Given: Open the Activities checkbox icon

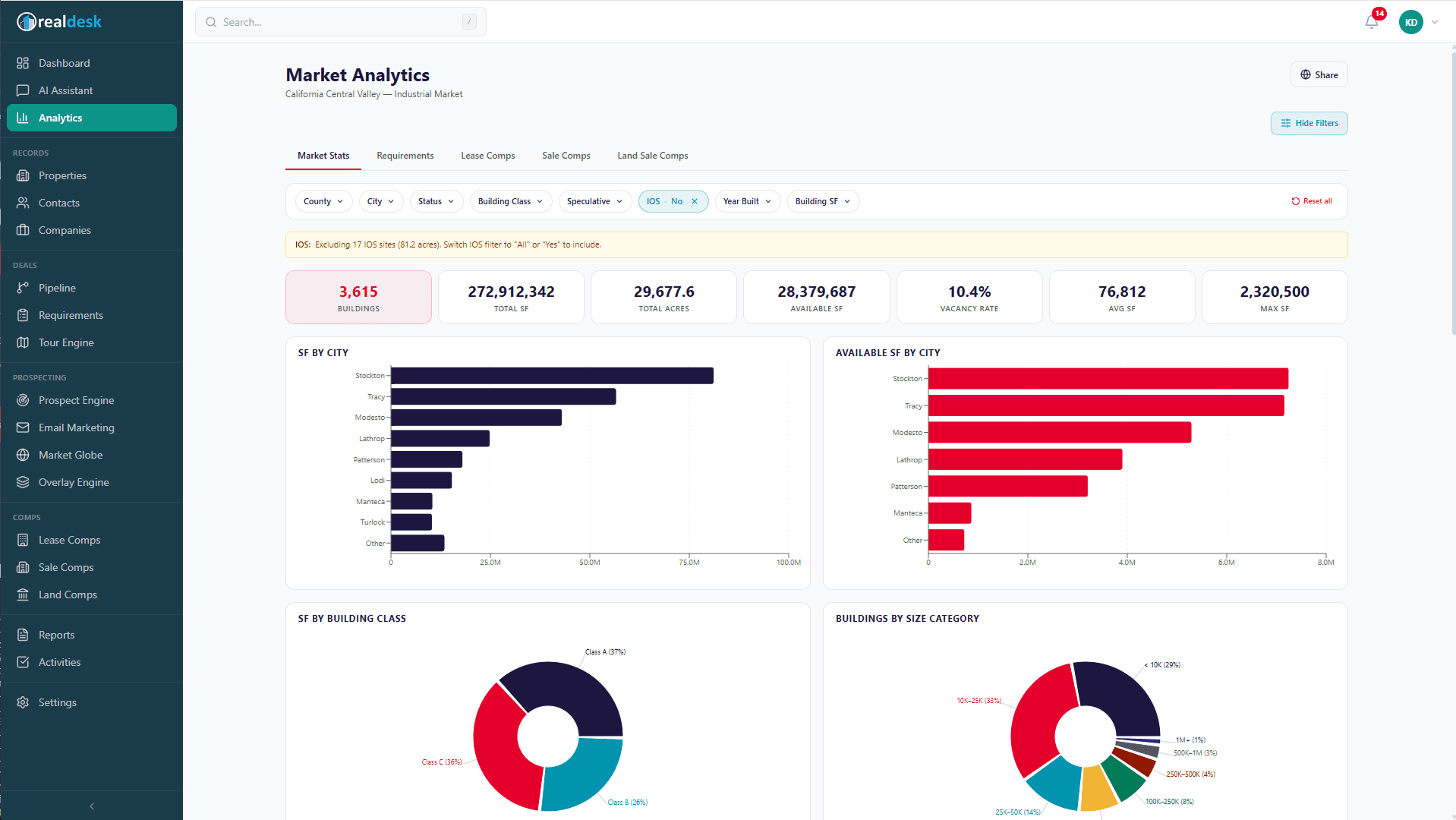Looking at the screenshot, I should click(x=23, y=662).
